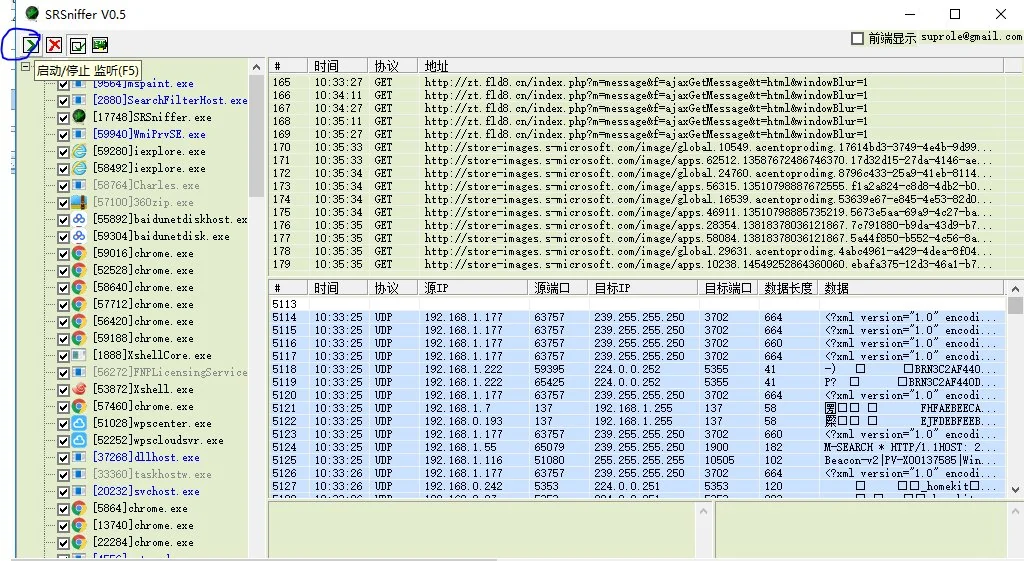Click the Xshell.exe process icon

tap(79, 389)
